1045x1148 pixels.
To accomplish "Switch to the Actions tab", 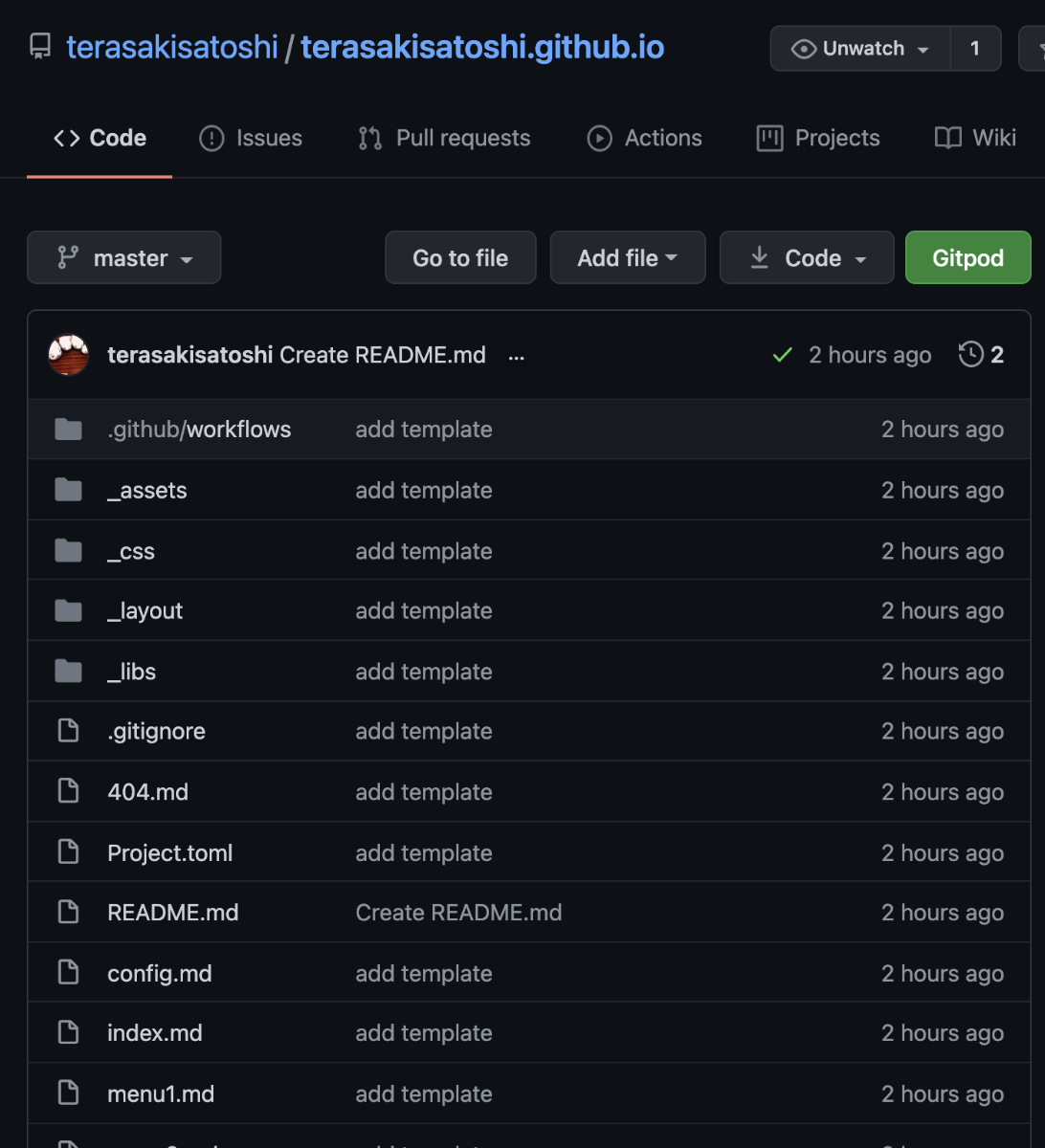I will point(644,138).
